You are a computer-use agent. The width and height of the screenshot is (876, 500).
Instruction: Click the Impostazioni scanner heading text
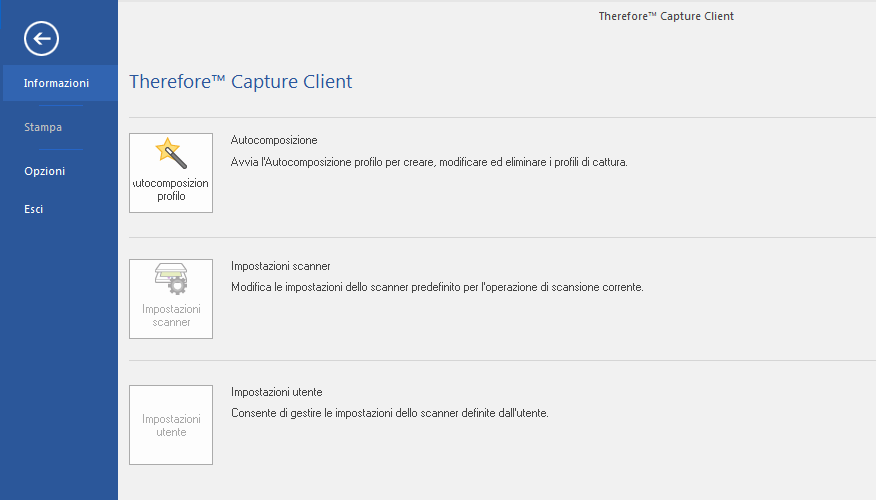[x=280, y=266]
